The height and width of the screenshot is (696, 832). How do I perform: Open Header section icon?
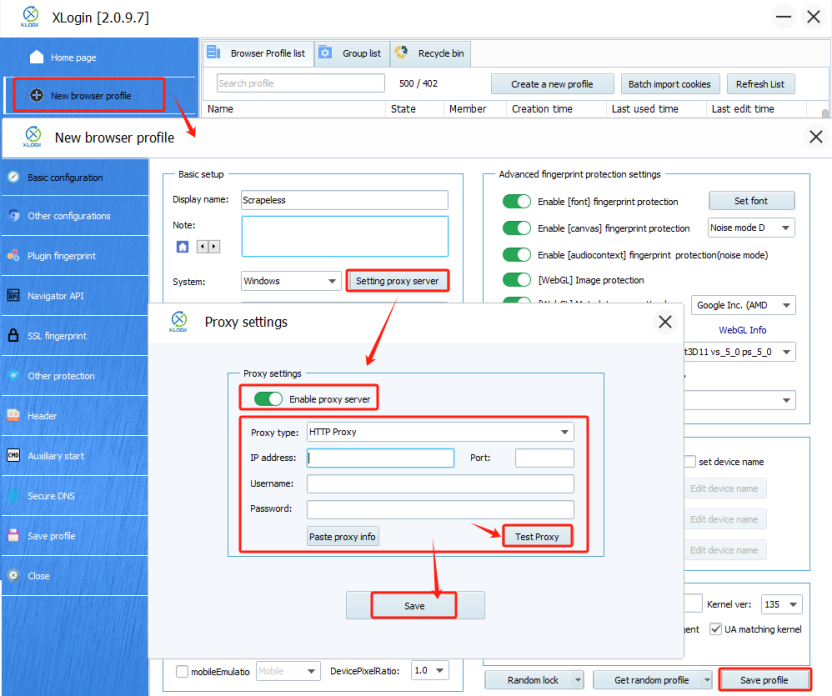click(x=14, y=415)
